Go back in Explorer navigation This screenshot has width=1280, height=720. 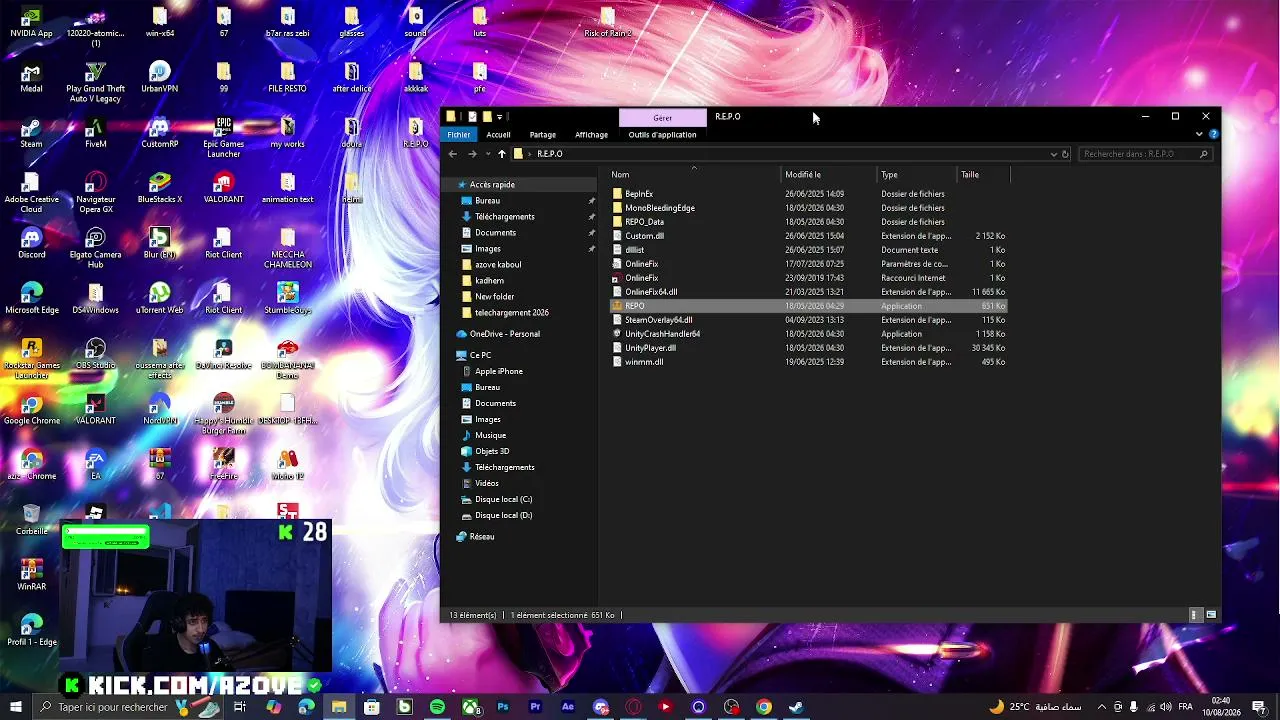pyautogui.click(x=453, y=154)
